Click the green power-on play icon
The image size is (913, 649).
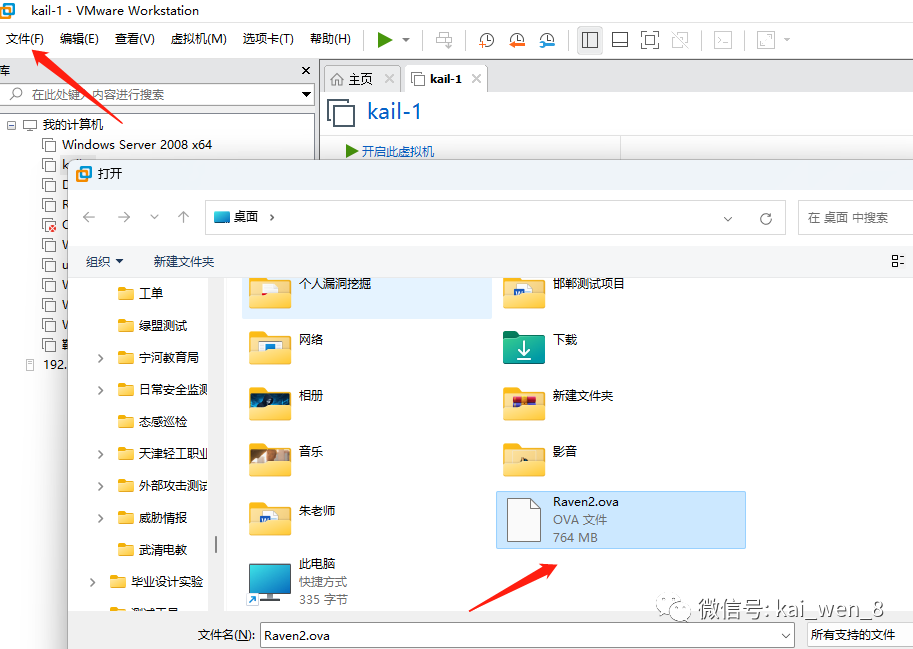[384, 40]
